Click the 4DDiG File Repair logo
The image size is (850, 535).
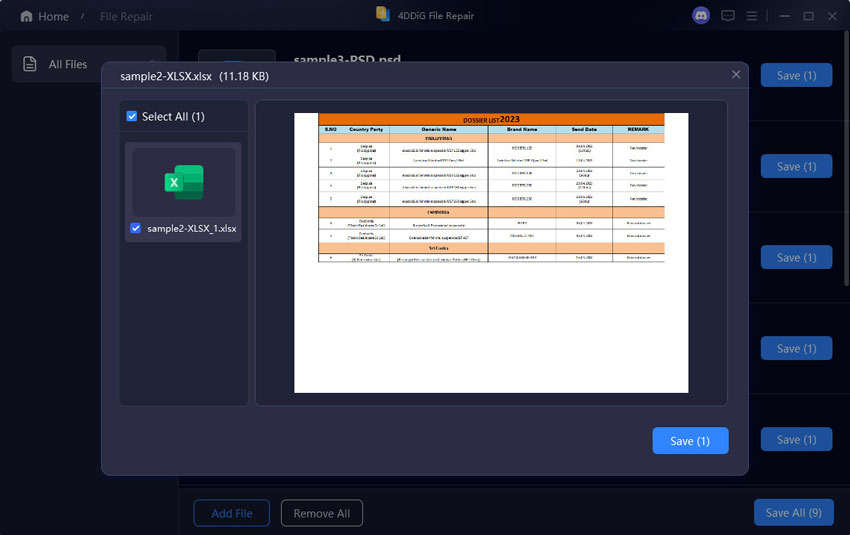point(383,15)
